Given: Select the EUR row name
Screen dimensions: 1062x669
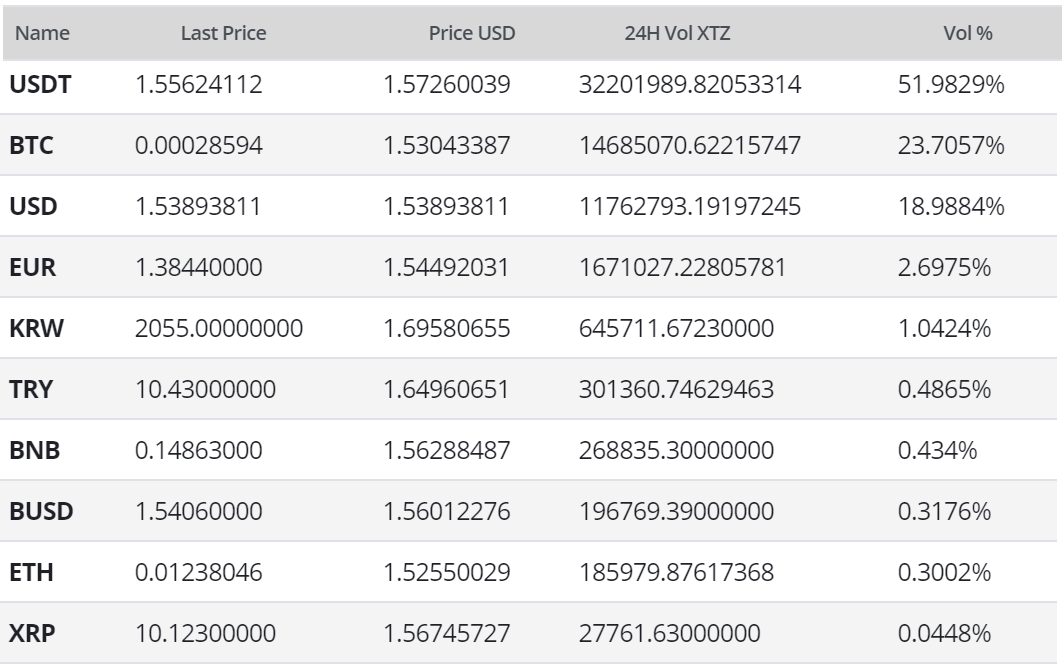Looking at the screenshot, I should click(33, 267).
